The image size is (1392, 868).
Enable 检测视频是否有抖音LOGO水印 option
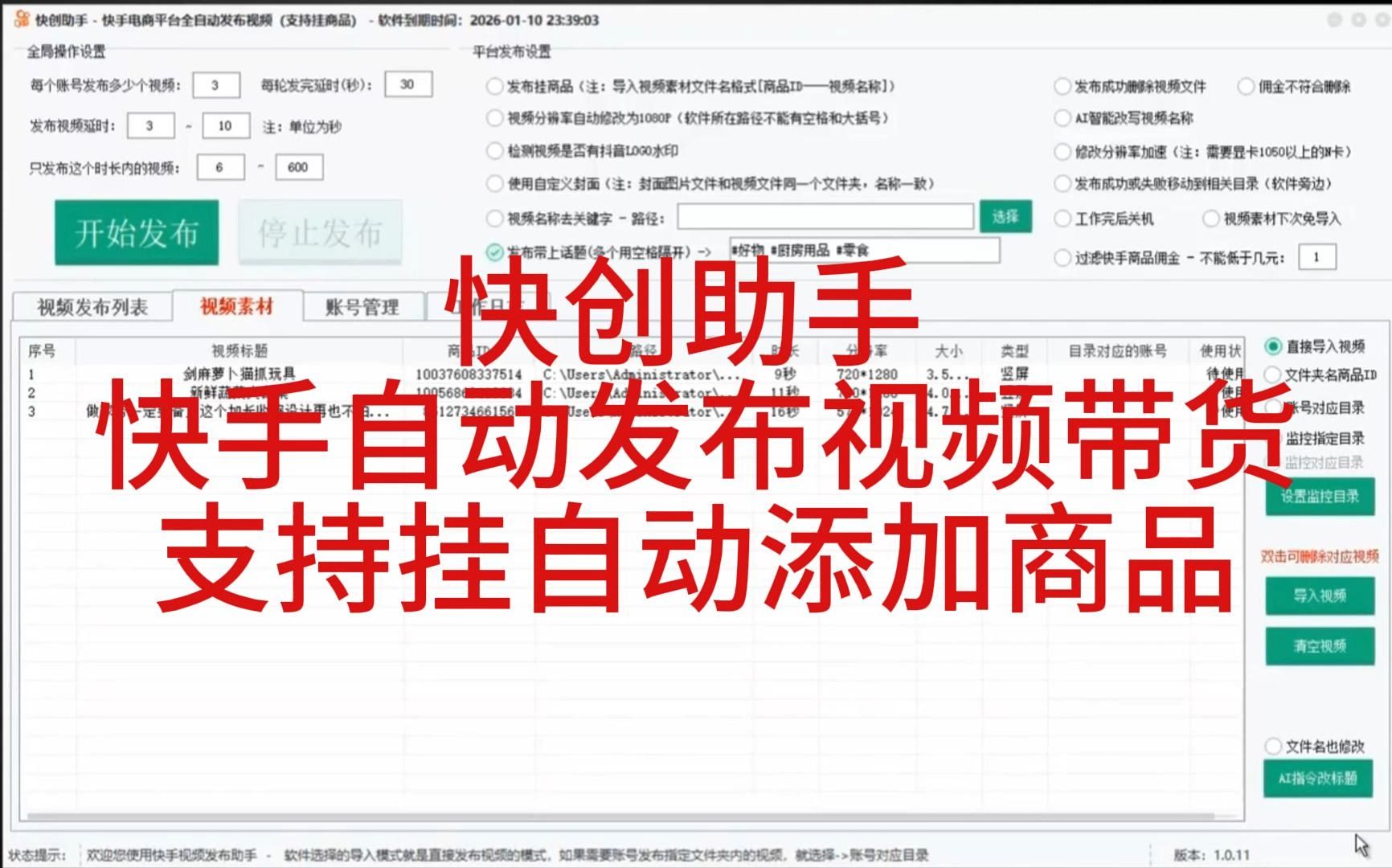tap(494, 150)
